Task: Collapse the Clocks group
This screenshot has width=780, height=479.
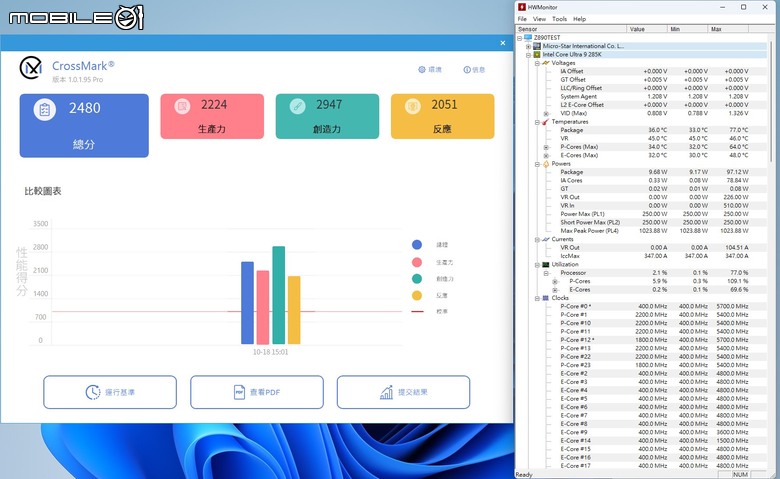Action: click(537, 298)
